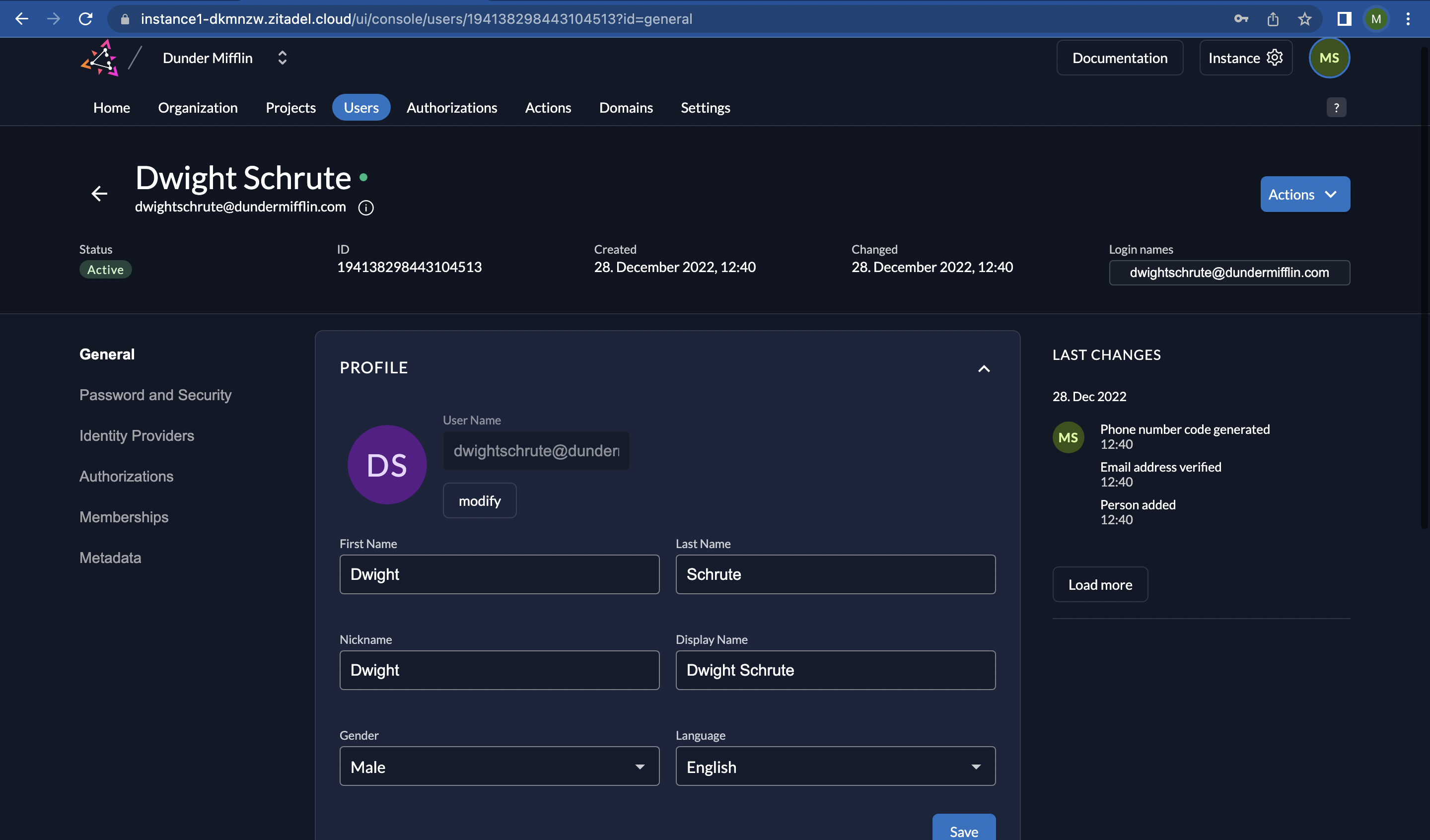Click the question mark help icon
This screenshot has width=1430, height=840.
point(1336,107)
